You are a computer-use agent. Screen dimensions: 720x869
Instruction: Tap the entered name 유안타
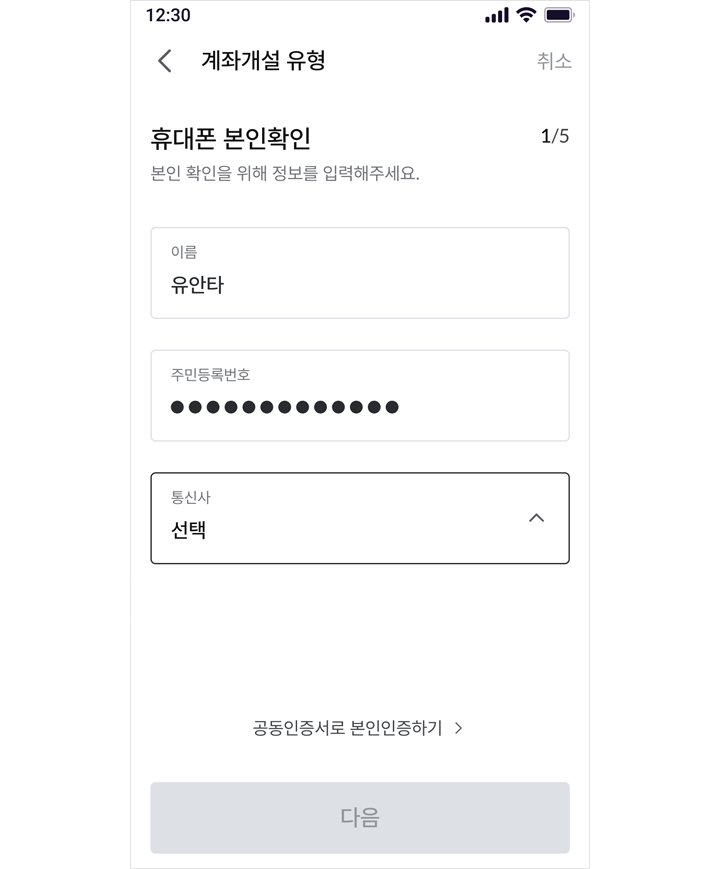click(x=197, y=285)
